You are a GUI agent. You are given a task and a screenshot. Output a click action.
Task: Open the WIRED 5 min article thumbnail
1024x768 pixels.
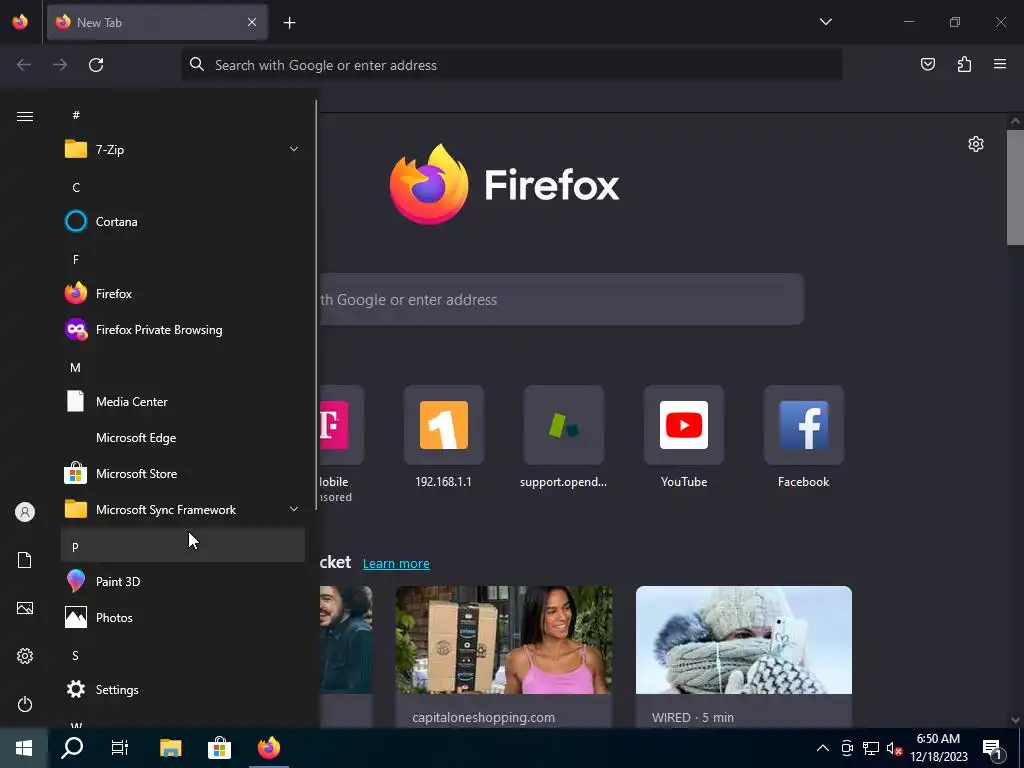pos(744,639)
